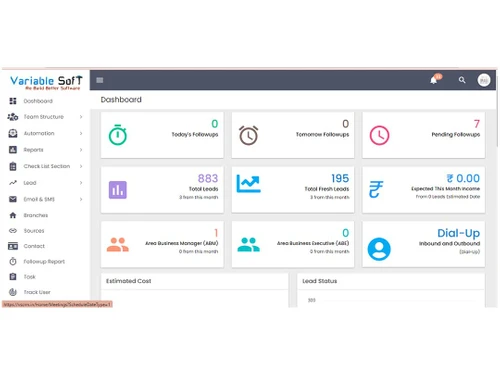500x375 pixels.
Task: Click the alarm clock Tomorrow Followups icon
Action: (x=249, y=135)
